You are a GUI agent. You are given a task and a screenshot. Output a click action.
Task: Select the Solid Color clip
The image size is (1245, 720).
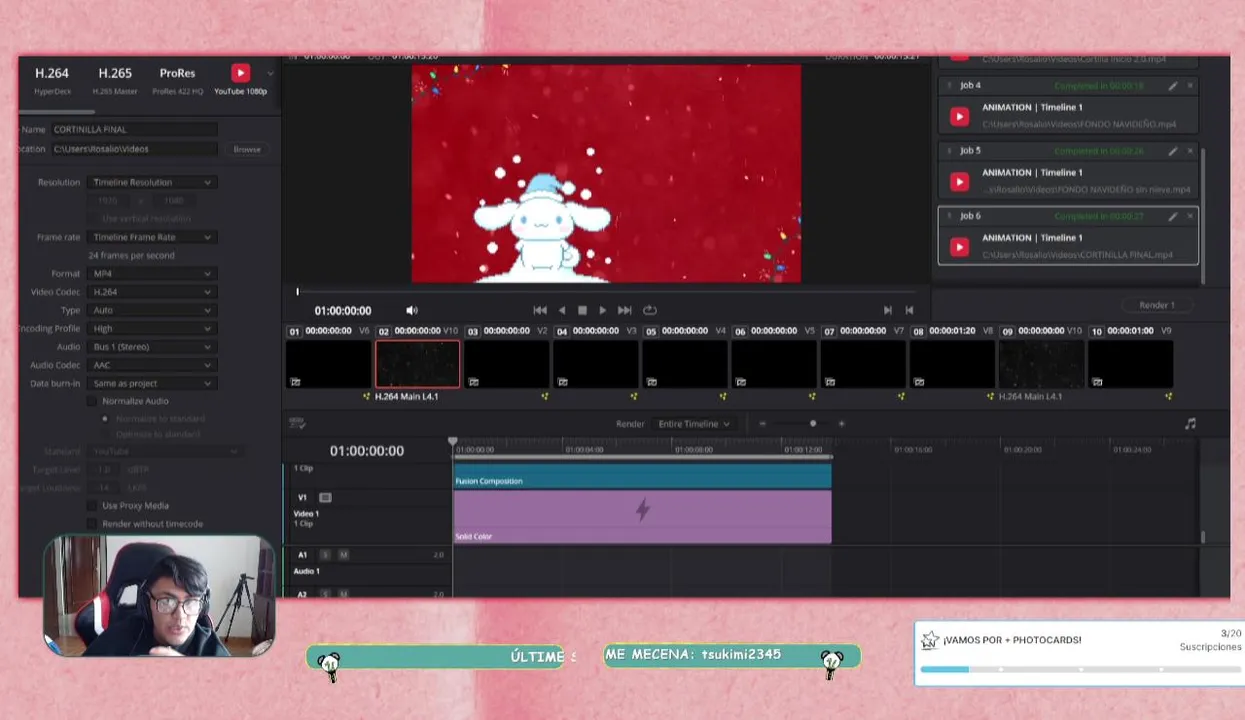pos(642,517)
